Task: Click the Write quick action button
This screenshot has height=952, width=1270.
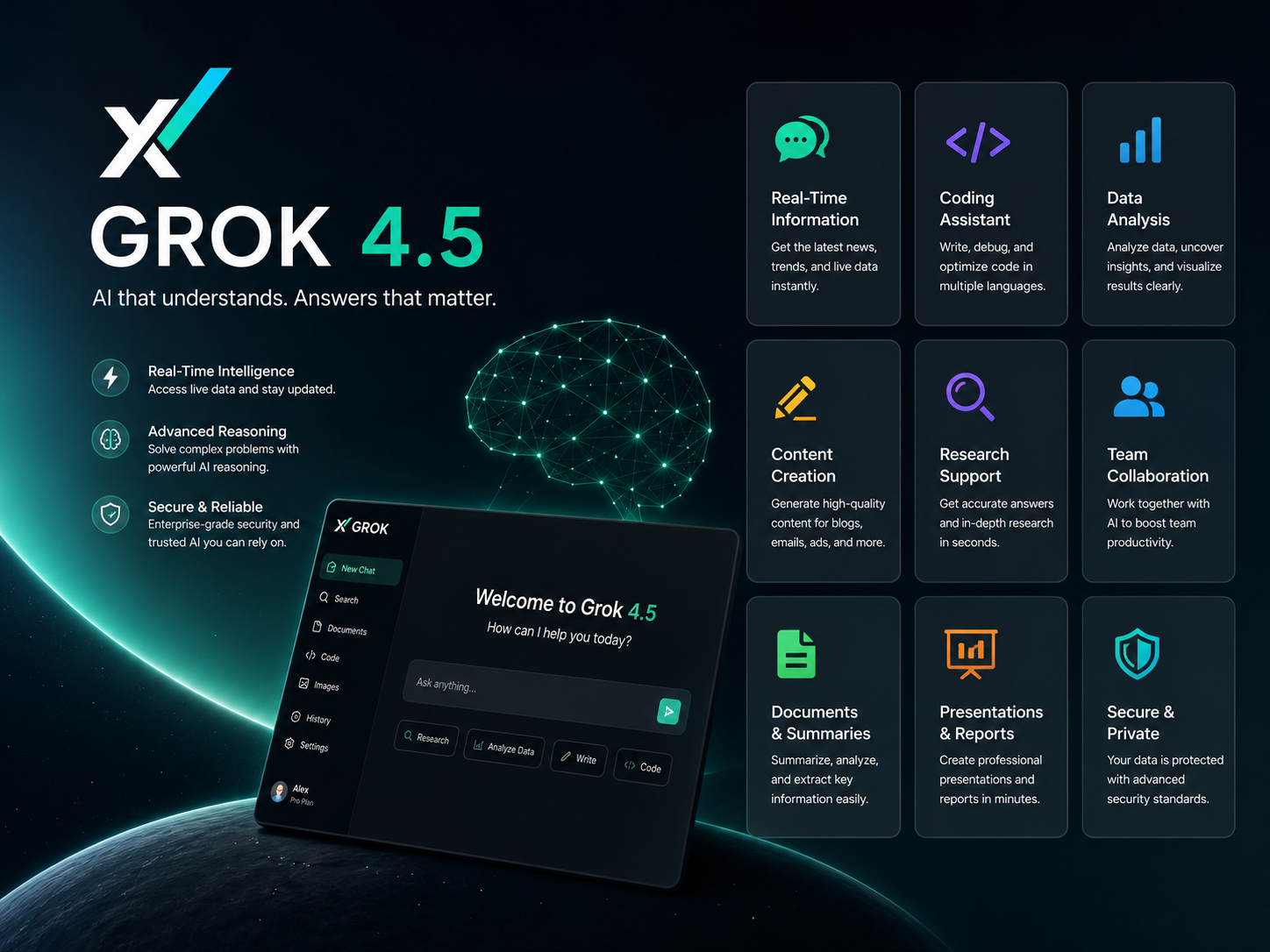Action: (x=579, y=758)
